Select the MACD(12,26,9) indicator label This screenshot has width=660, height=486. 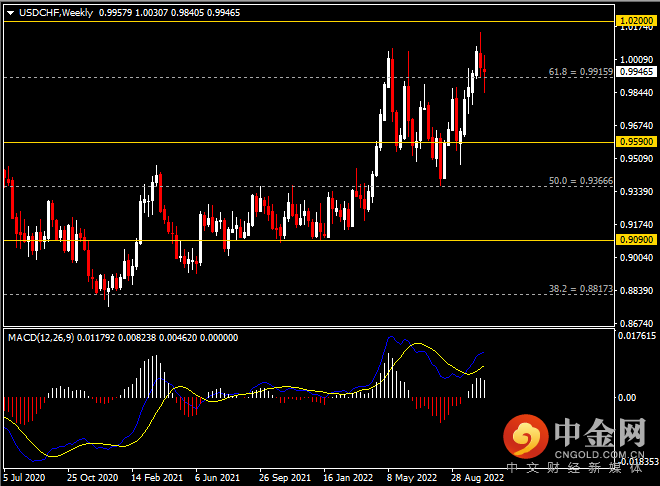(41, 337)
